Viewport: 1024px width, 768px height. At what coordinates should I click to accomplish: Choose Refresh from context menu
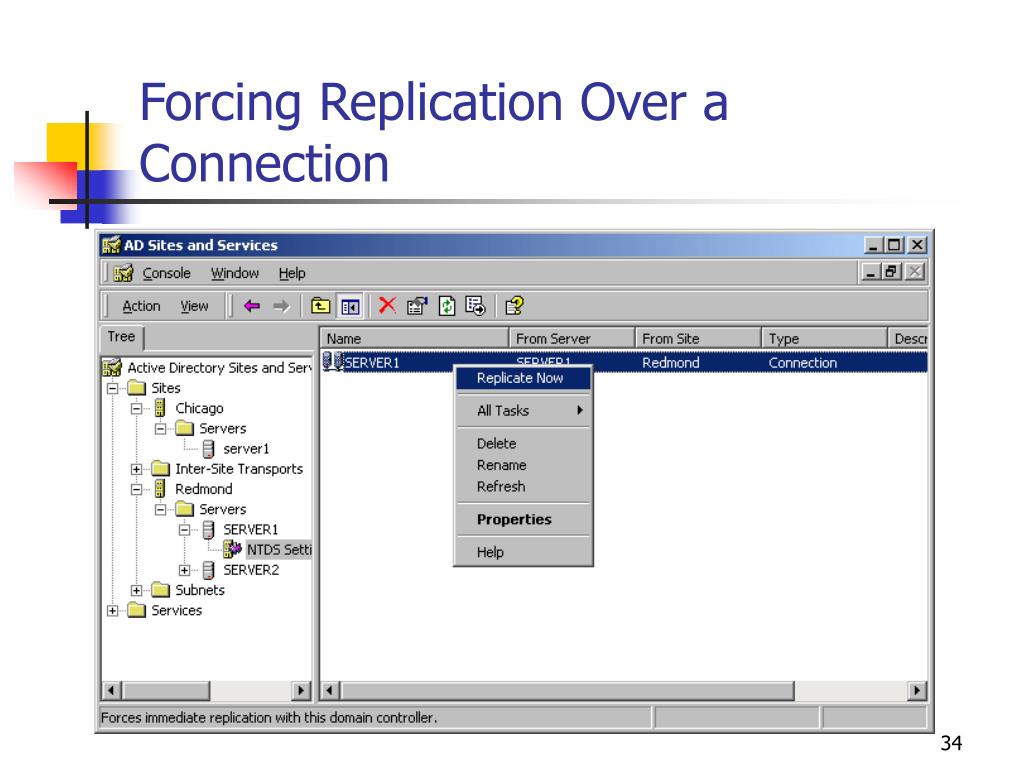click(x=523, y=487)
